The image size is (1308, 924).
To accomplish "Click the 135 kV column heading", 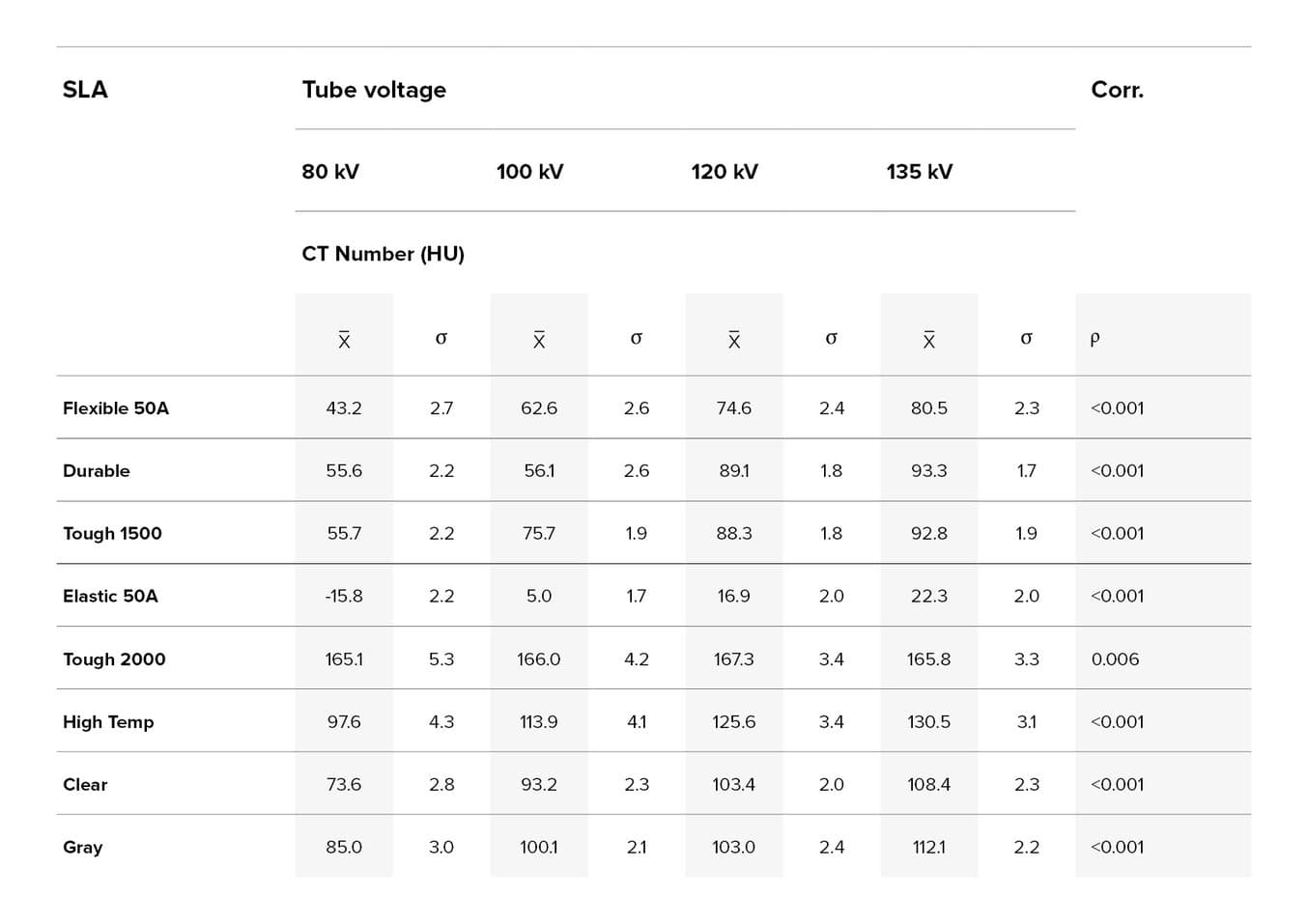I will click(x=919, y=172).
